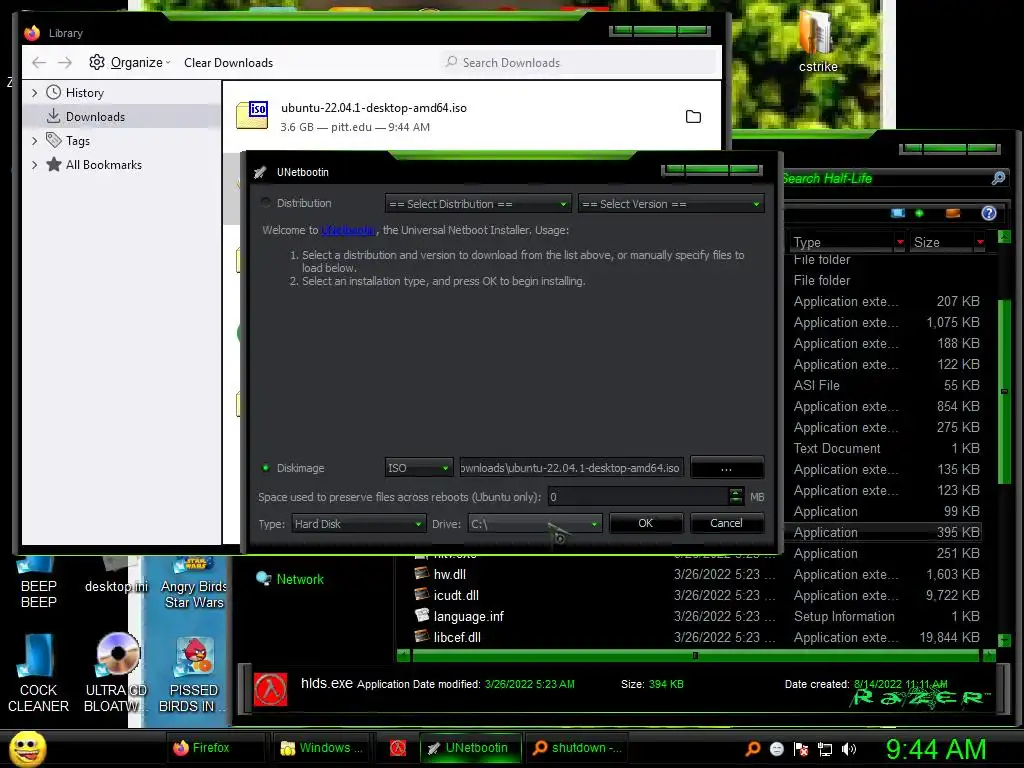Click the vertical scrollbar in Explorer

[1004, 392]
